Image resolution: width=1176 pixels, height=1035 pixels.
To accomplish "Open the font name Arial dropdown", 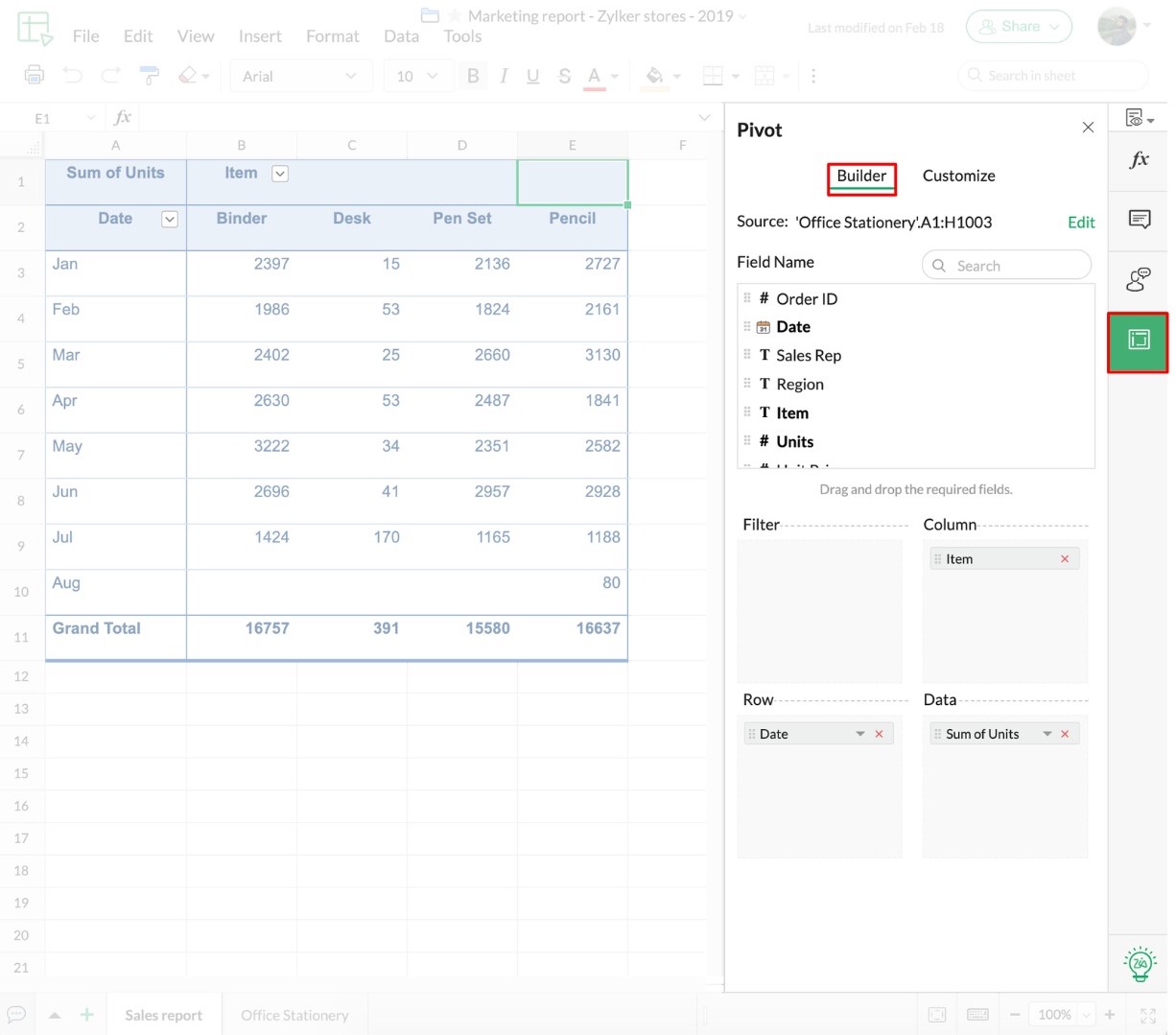I will (x=299, y=76).
